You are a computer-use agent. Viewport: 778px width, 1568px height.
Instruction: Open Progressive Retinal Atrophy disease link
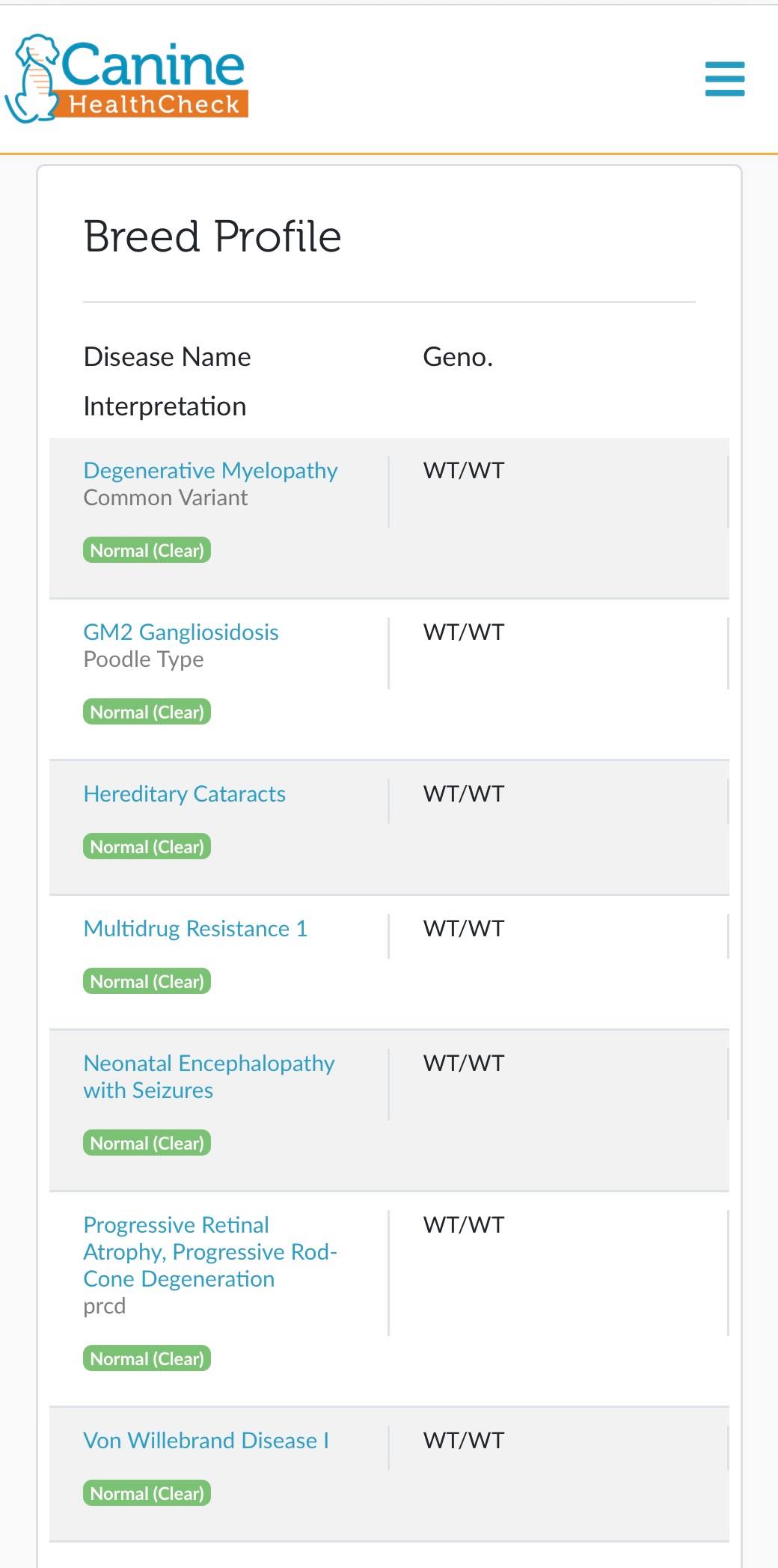209,1251
